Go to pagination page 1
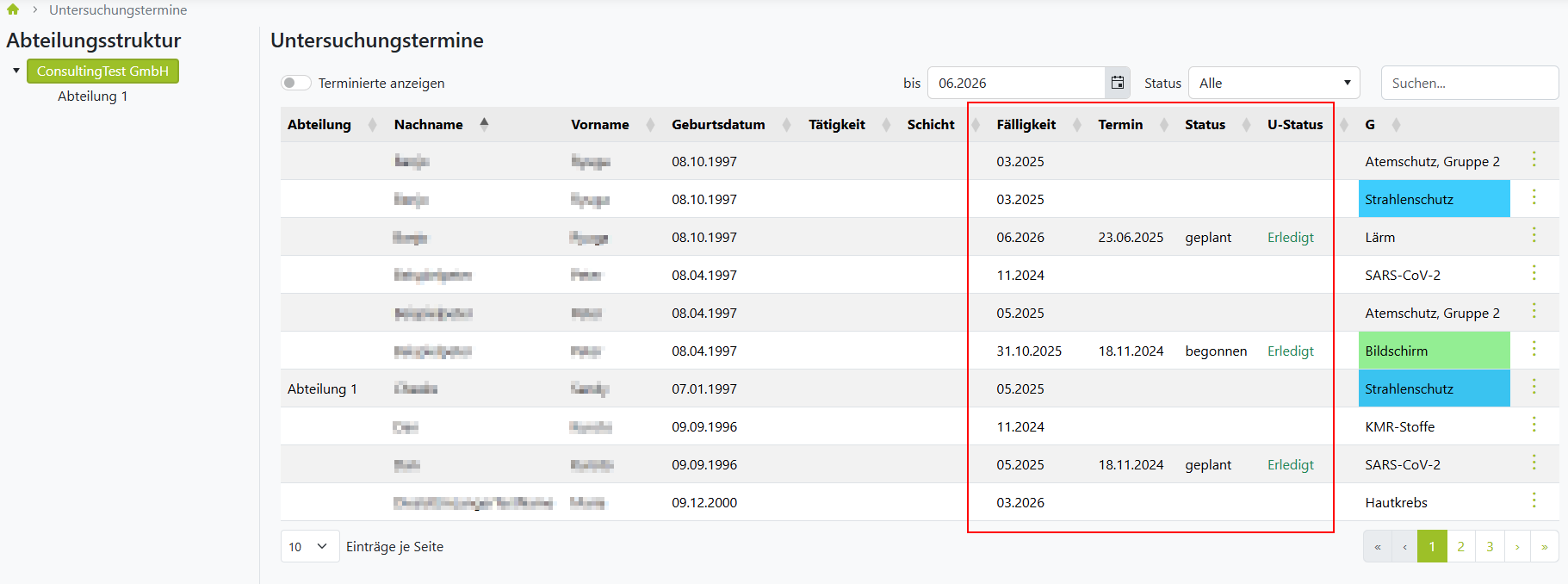This screenshot has height=584, width=1568. click(1432, 546)
